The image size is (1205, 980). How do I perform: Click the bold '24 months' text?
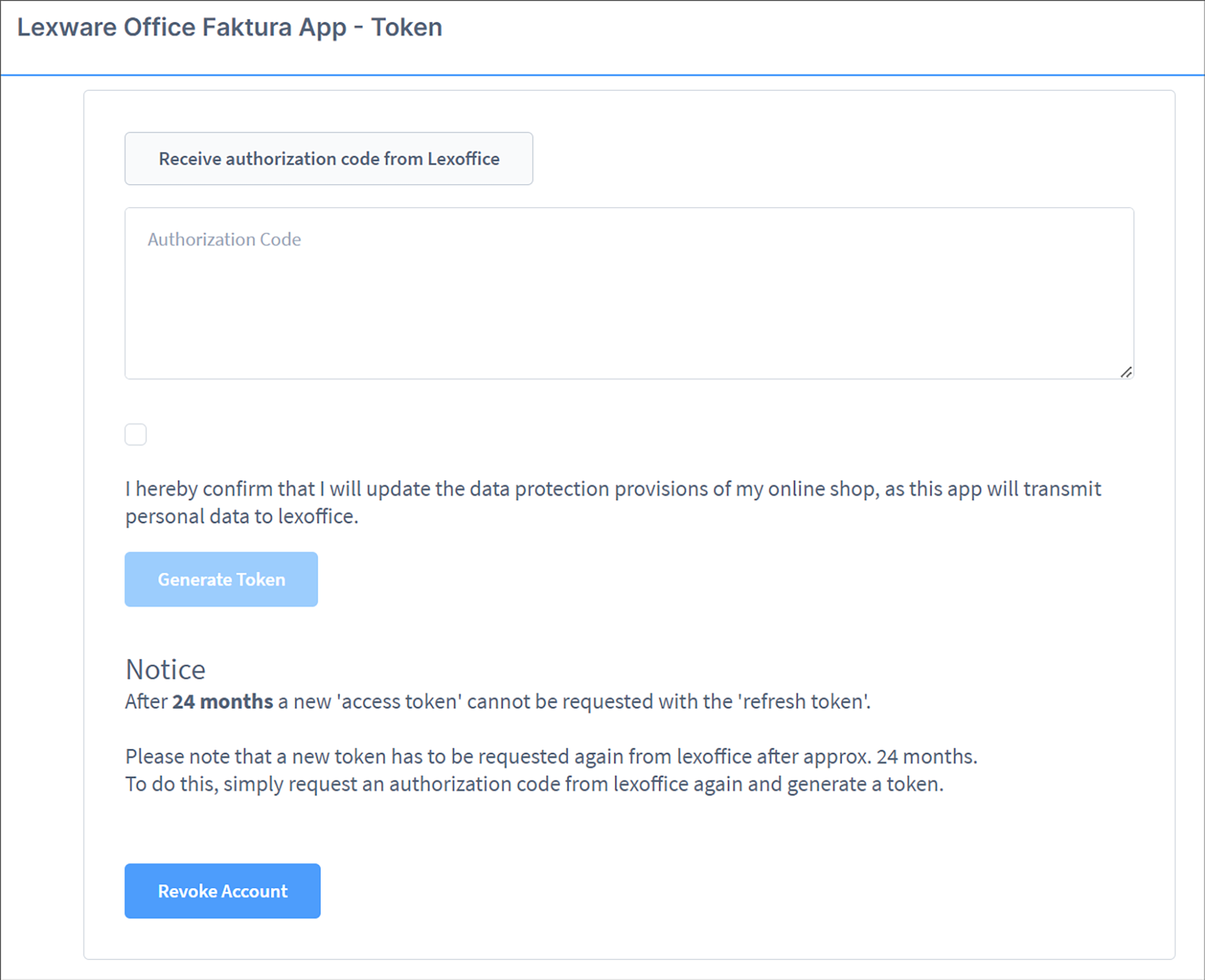coord(223,701)
